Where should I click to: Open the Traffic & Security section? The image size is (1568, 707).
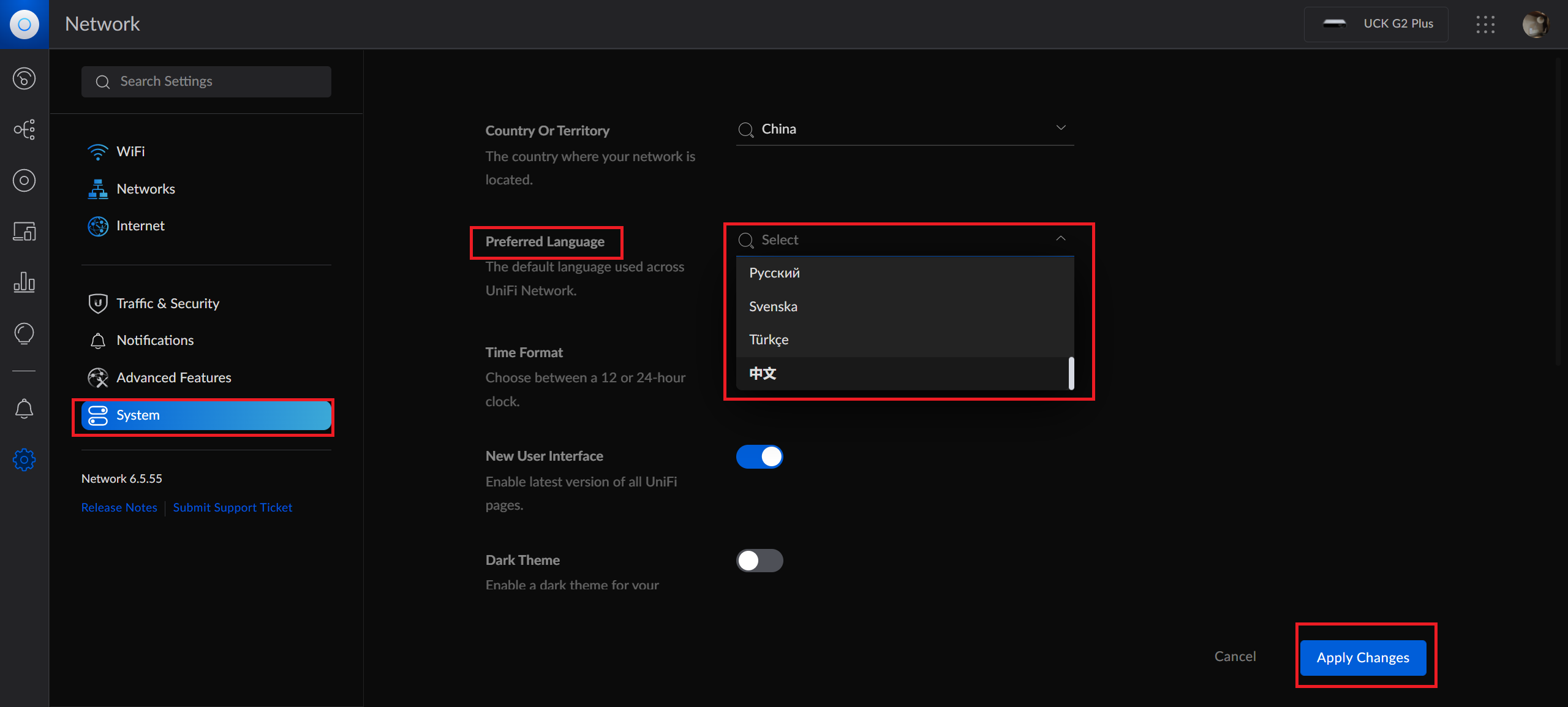[x=206, y=303]
